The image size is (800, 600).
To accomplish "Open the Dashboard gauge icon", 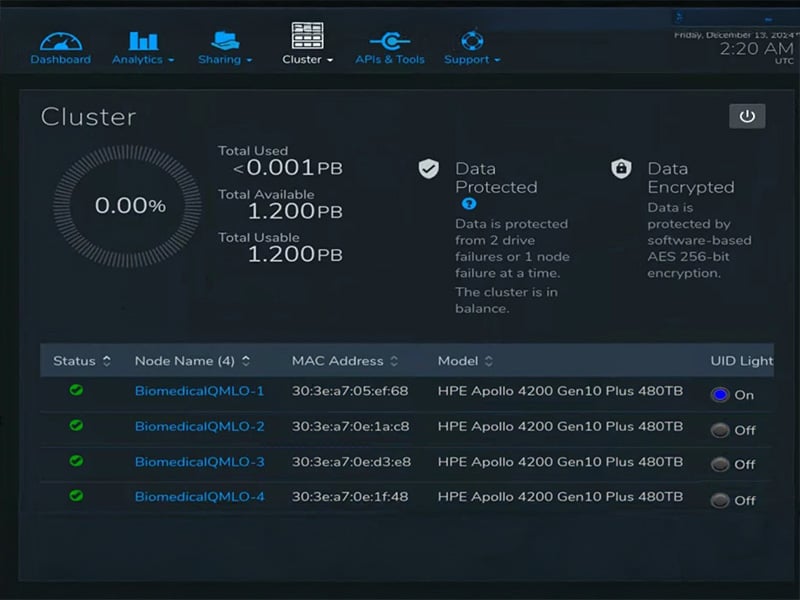I will [x=60, y=41].
